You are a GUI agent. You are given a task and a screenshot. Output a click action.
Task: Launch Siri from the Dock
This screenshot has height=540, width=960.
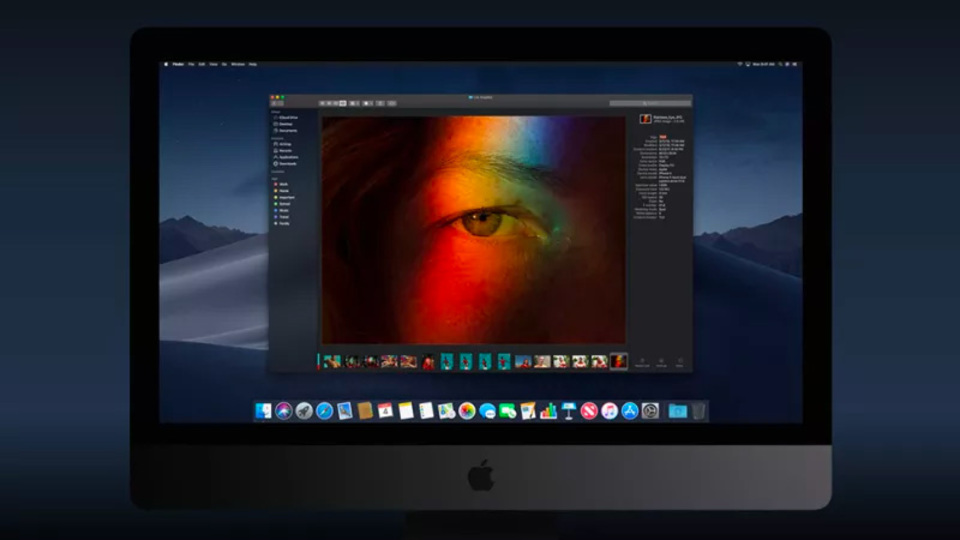click(x=283, y=411)
